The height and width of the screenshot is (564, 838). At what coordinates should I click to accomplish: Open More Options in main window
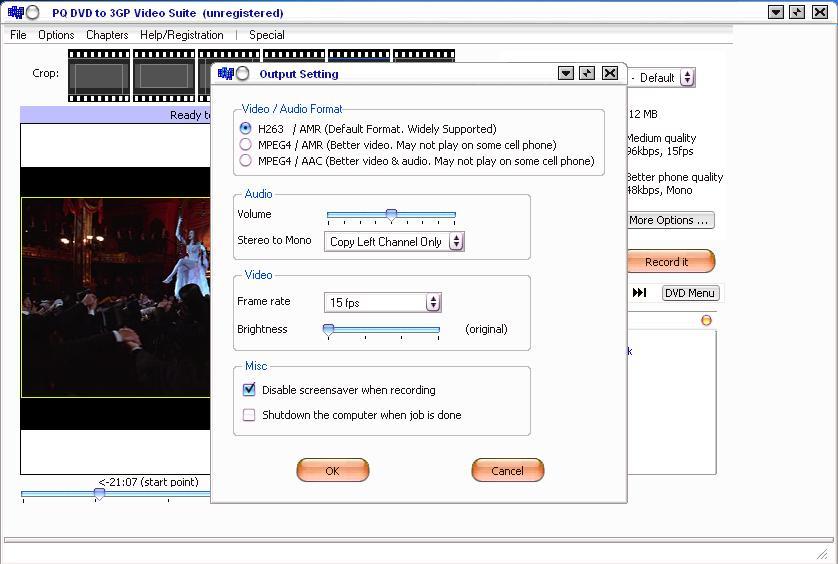point(669,220)
